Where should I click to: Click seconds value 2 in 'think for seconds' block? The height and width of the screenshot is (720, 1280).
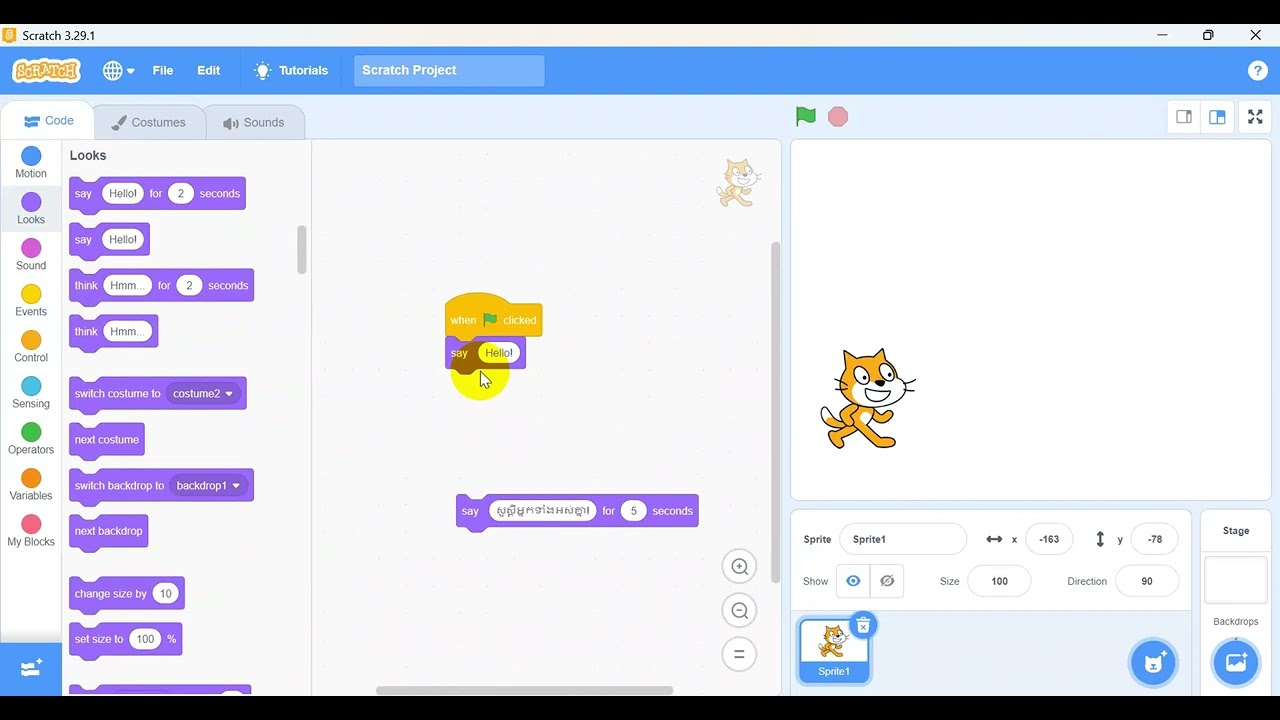coord(189,286)
